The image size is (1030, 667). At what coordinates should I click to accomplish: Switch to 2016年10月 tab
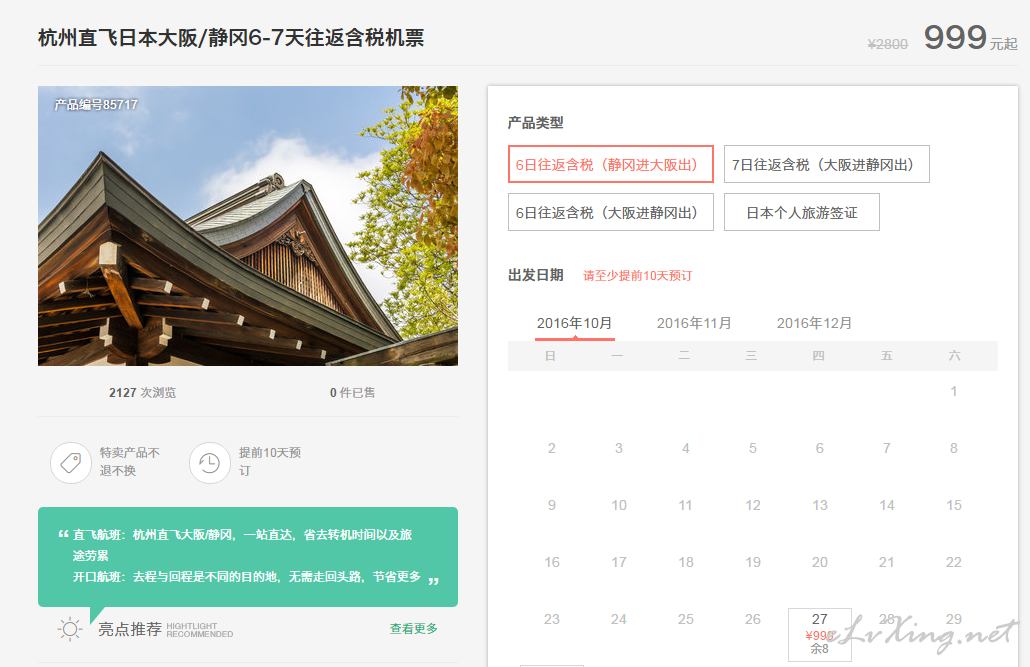tap(574, 323)
